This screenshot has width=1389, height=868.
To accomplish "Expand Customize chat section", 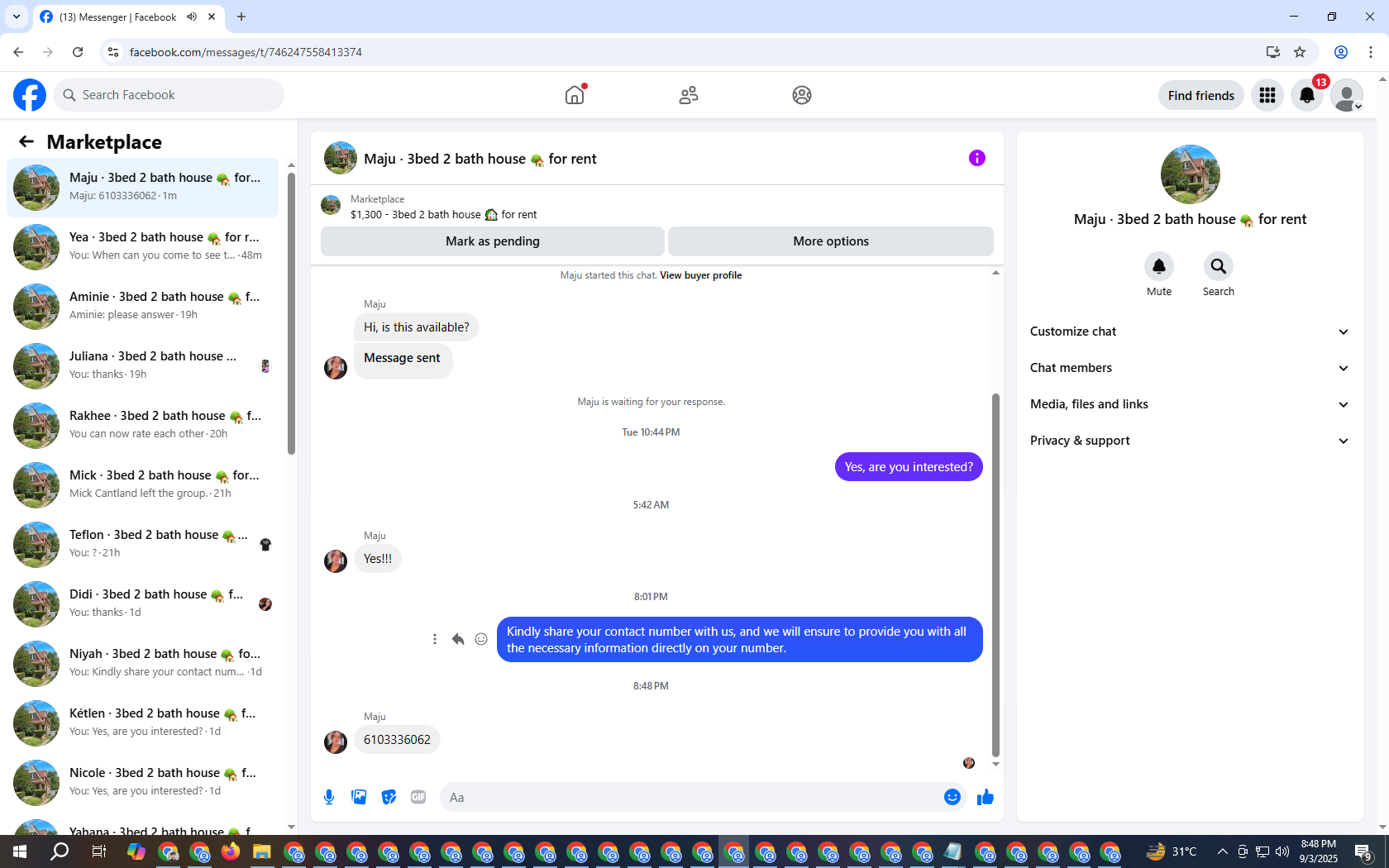I will [1190, 331].
